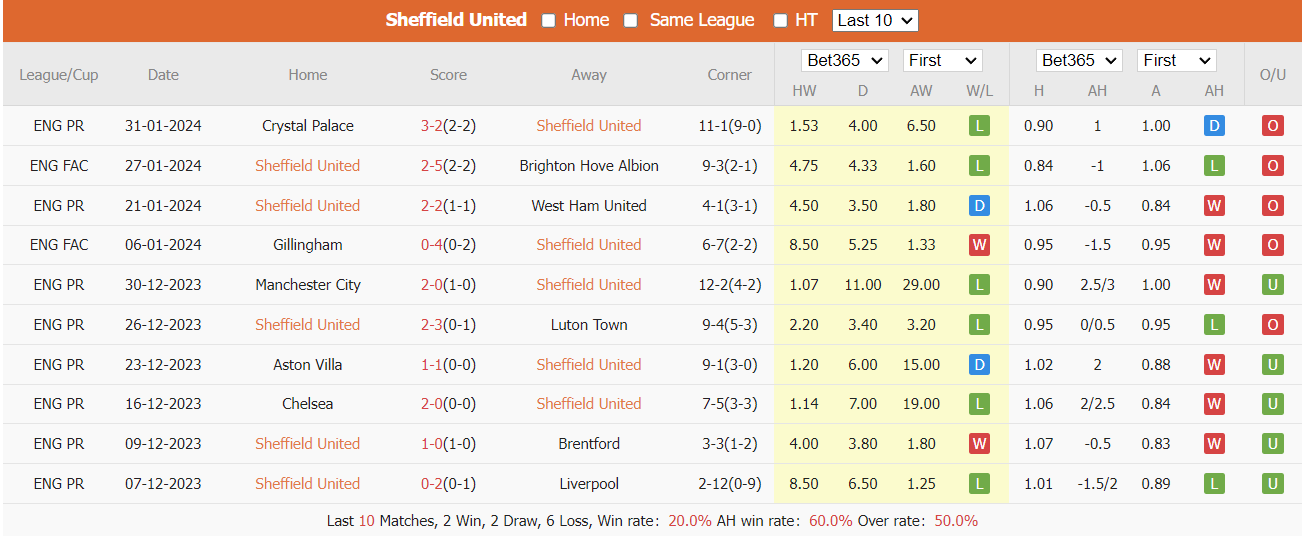1302x536 pixels.
Task: Click red W badge in Brentford row W/L column
Action: point(979,444)
